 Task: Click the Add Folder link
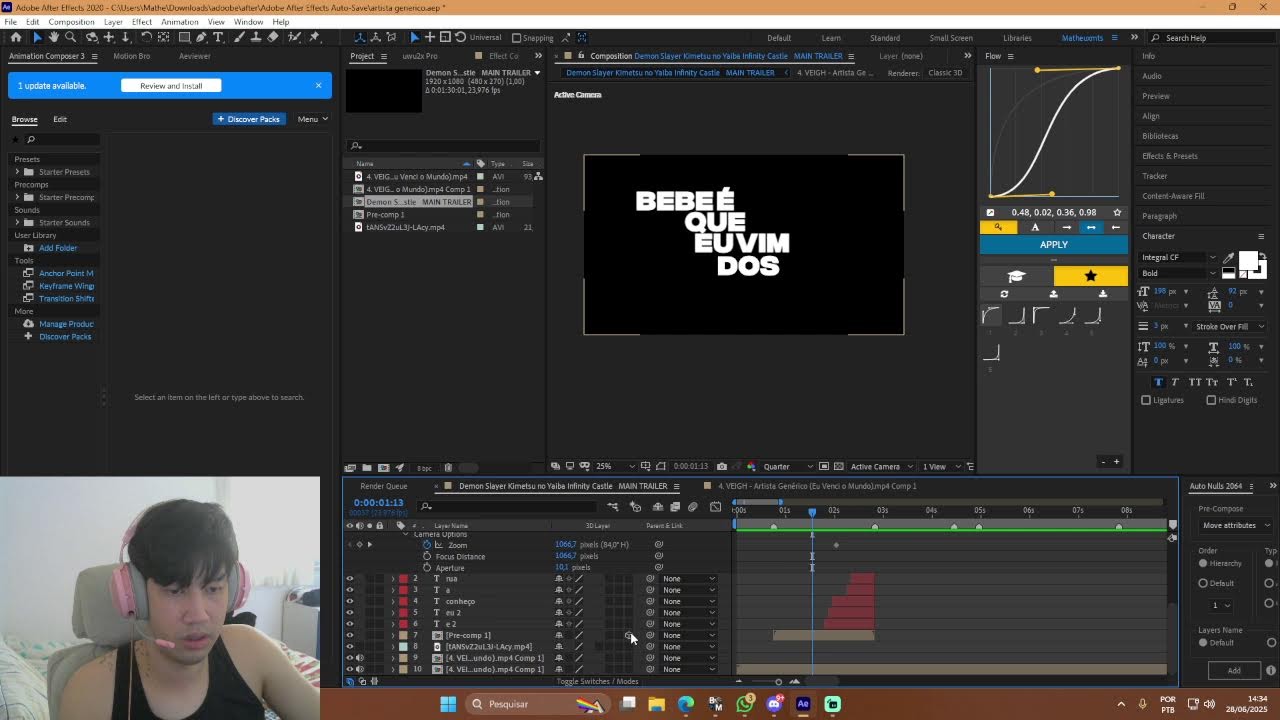(x=58, y=248)
